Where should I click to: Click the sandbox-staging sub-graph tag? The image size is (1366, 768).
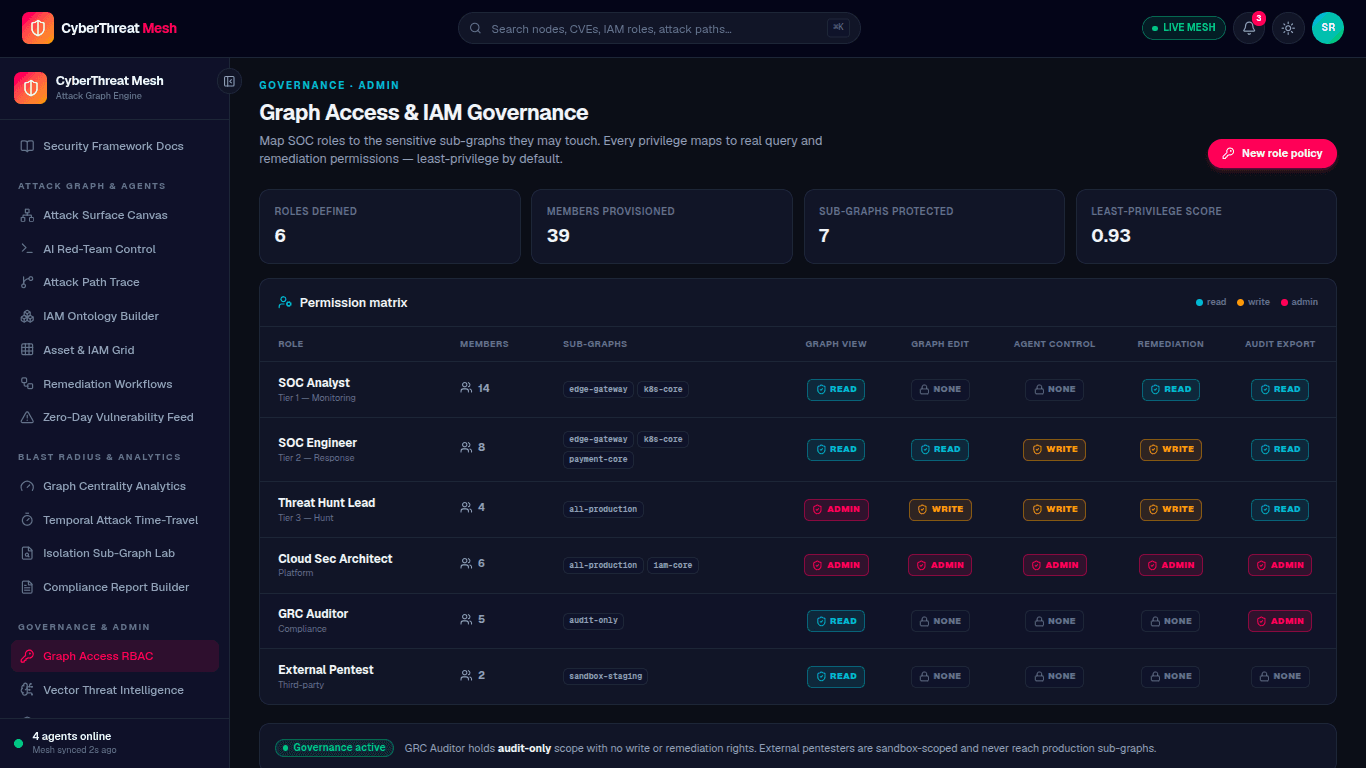tap(605, 676)
